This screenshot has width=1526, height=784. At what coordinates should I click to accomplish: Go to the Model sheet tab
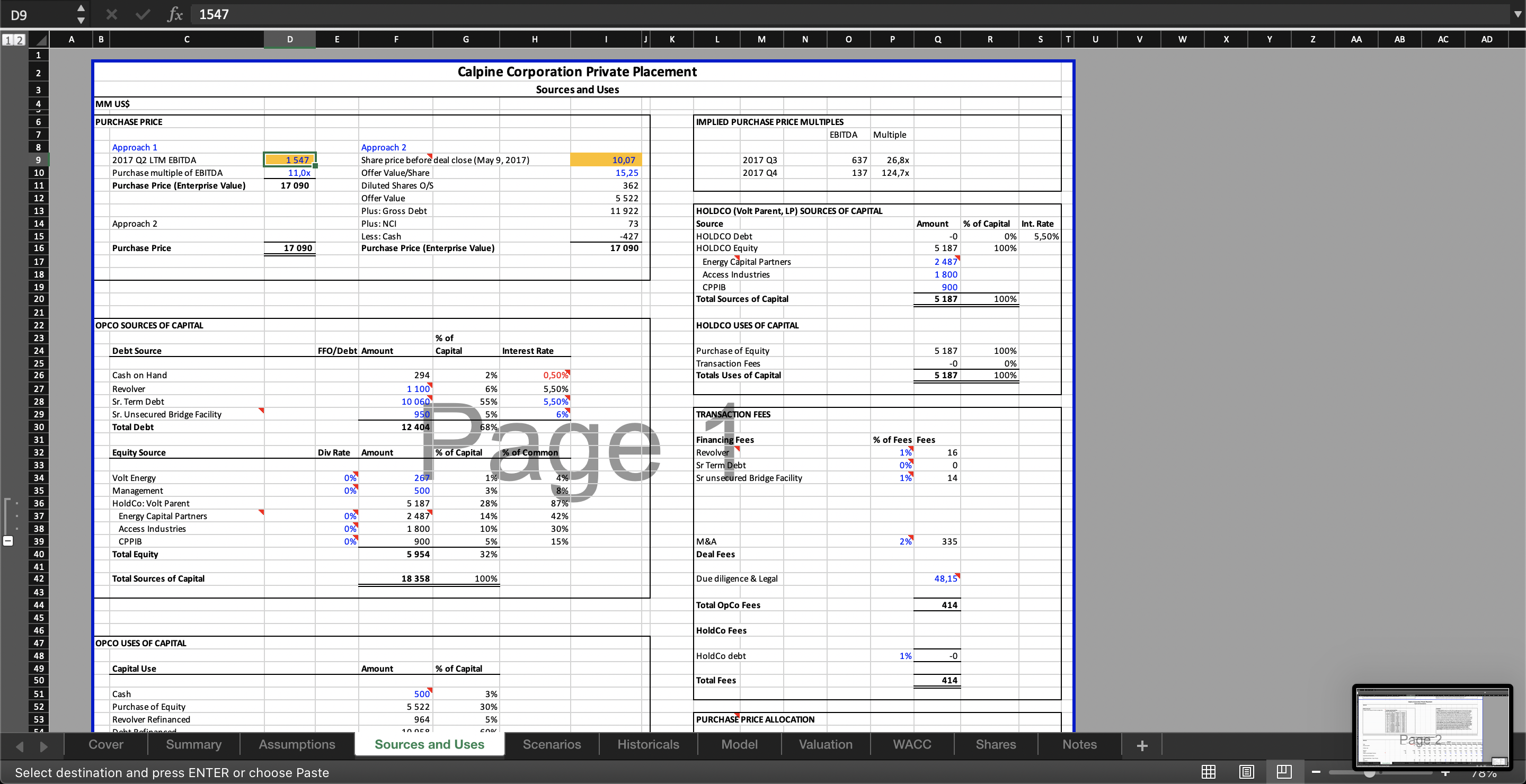pyautogui.click(x=739, y=744)
